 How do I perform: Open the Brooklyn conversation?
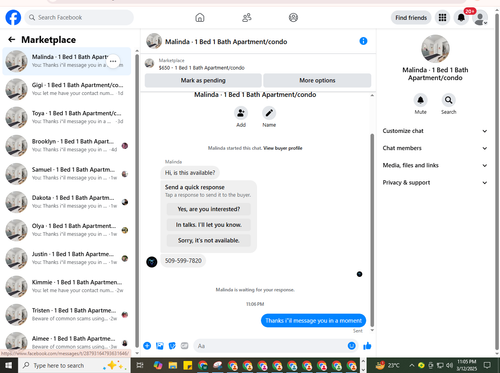pos(67,146)
